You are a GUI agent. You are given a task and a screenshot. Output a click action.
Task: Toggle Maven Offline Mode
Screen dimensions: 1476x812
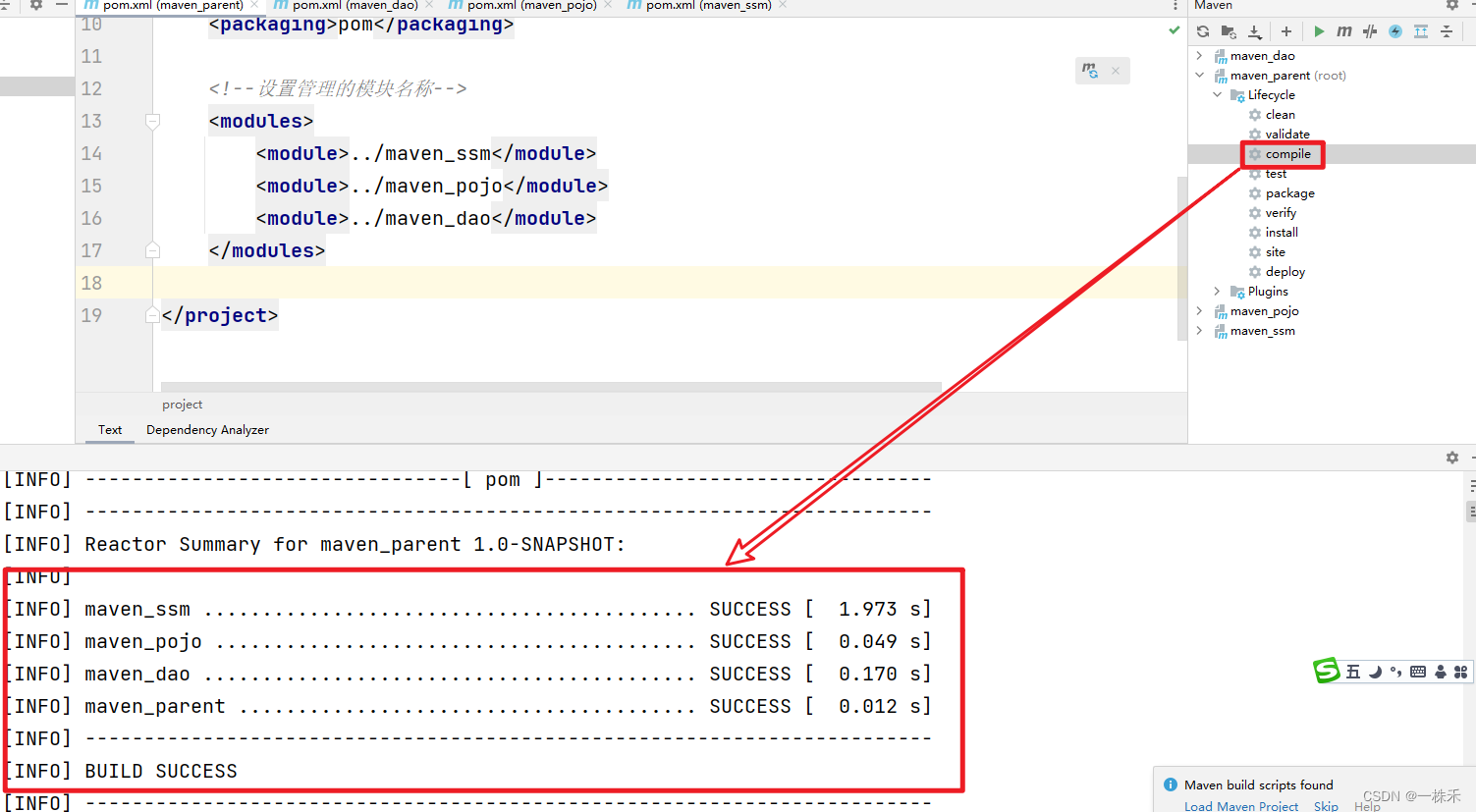click(x=1370, y=31)
